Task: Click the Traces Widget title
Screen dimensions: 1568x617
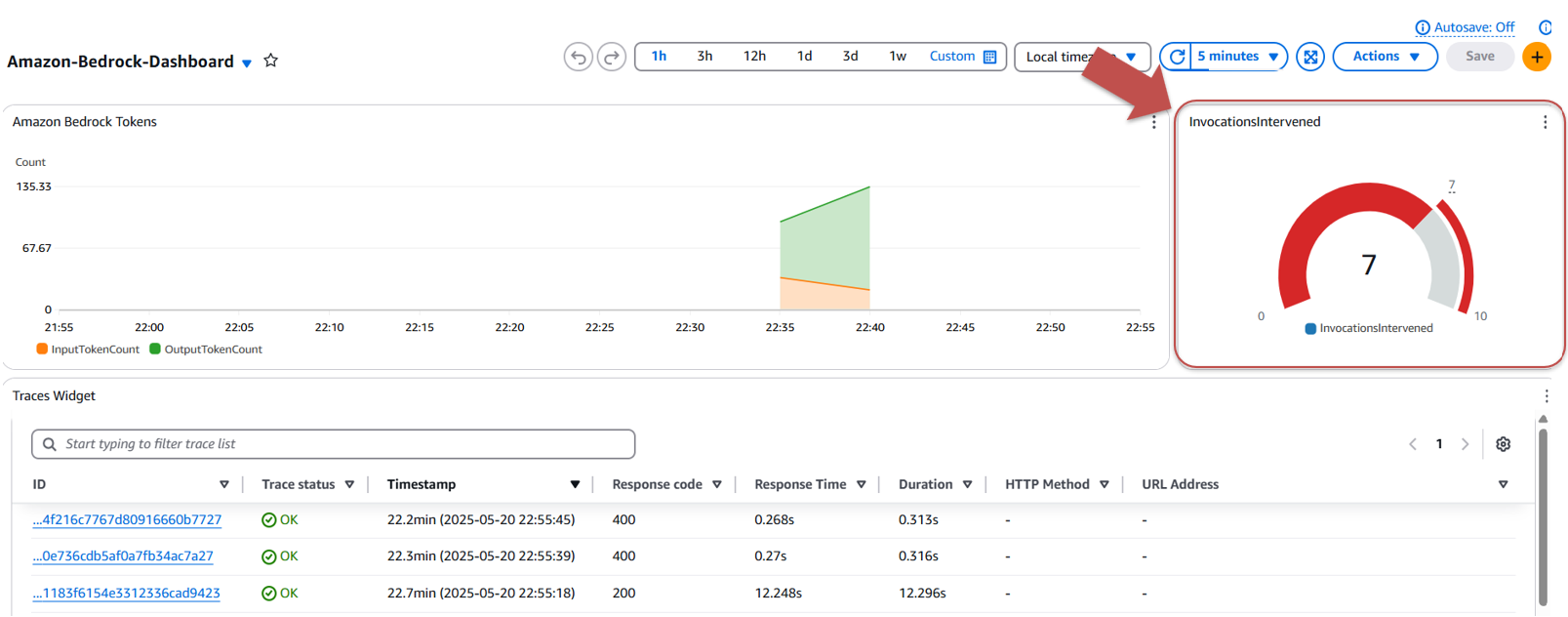Action: pyautogui.click(x=54, y=395)
